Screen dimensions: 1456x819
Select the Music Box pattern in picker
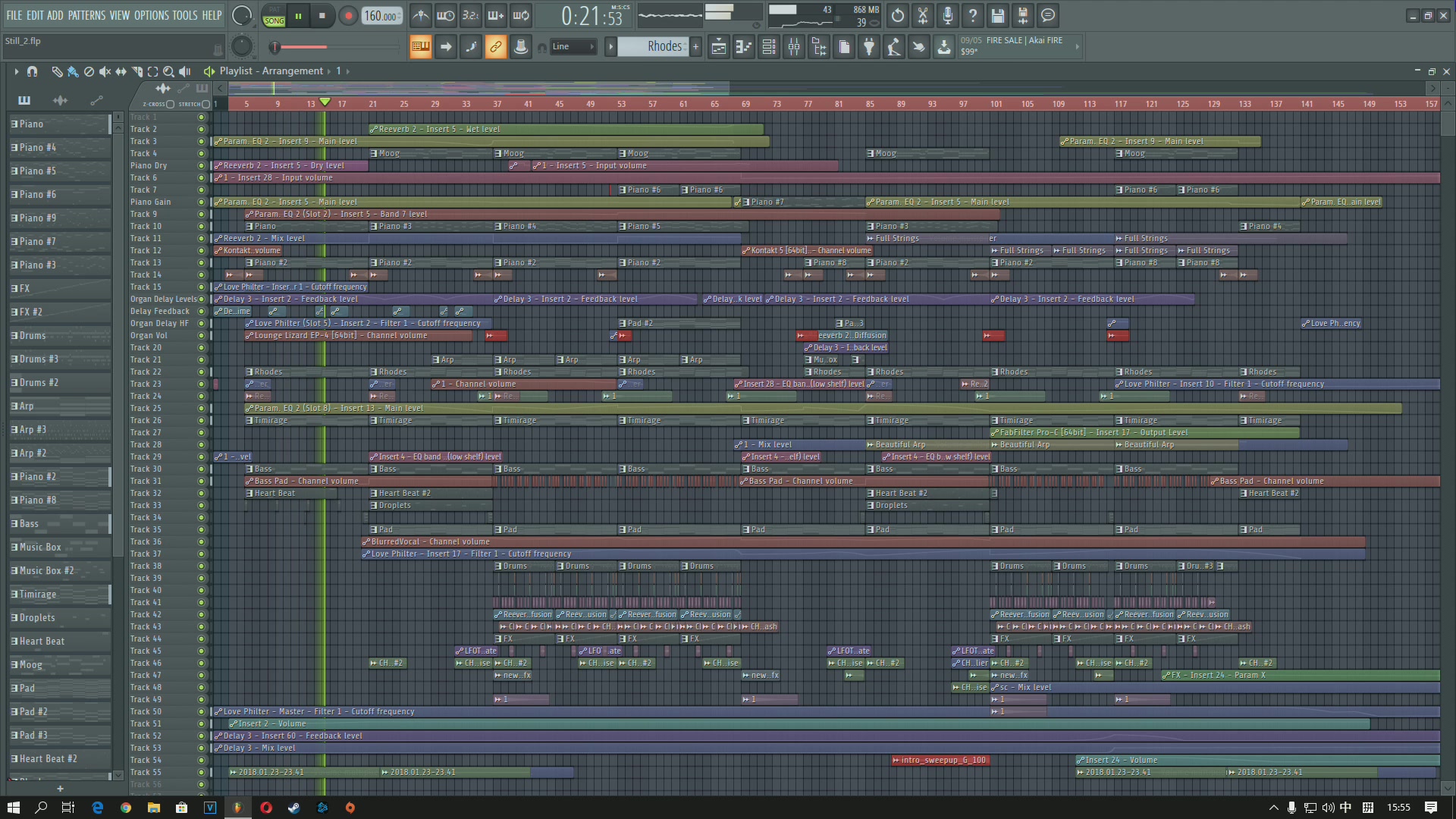tap(60, 547)
